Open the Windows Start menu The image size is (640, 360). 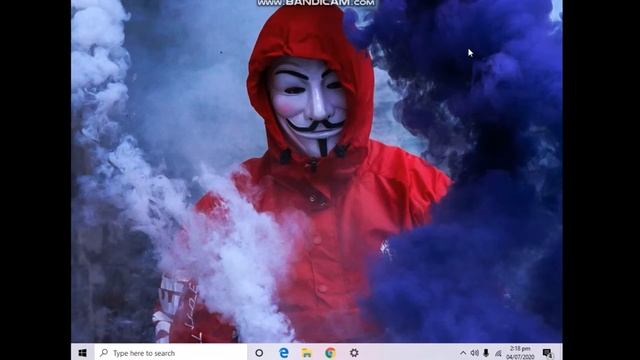[82, 353]
